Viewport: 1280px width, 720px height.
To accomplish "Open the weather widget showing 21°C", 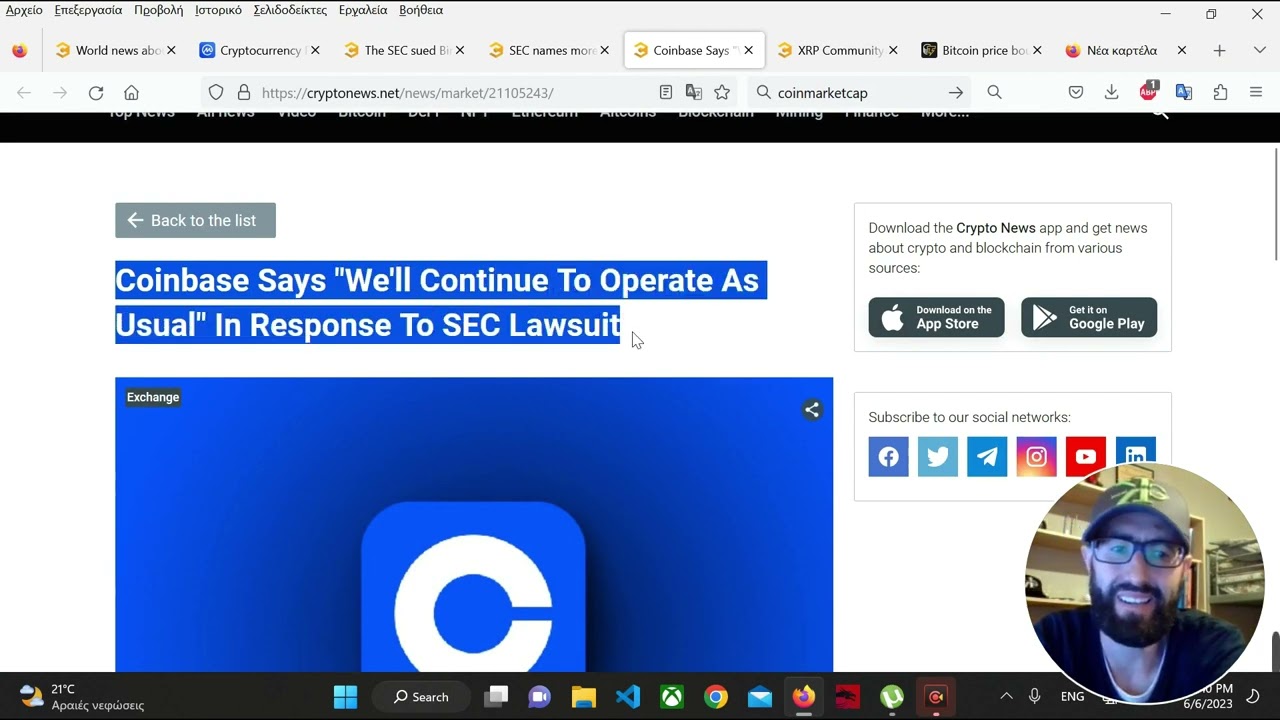I will point(82,697).
